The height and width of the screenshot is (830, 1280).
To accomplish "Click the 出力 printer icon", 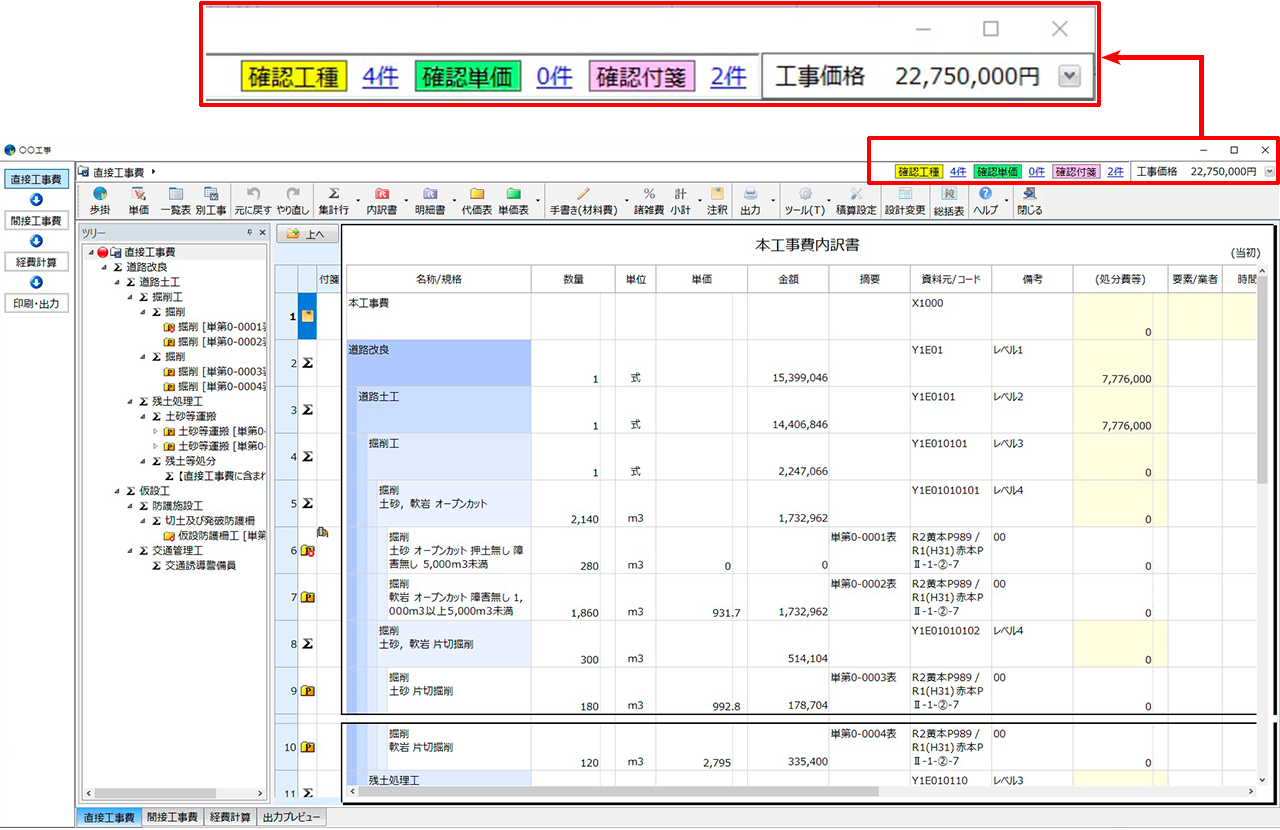I will point(750,201).
